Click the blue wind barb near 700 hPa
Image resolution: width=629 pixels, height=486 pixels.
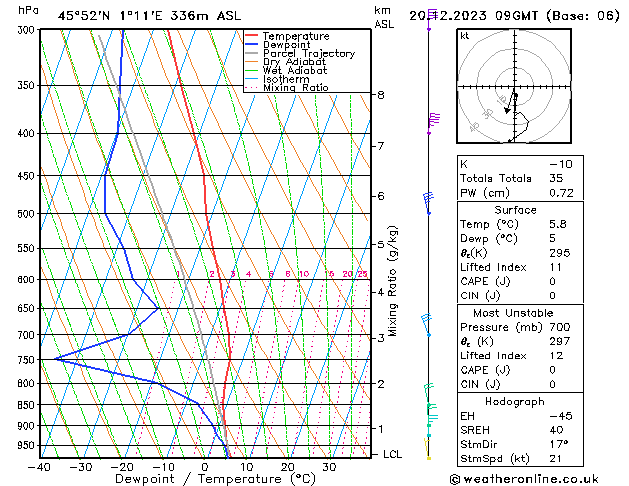coord(426,325)
